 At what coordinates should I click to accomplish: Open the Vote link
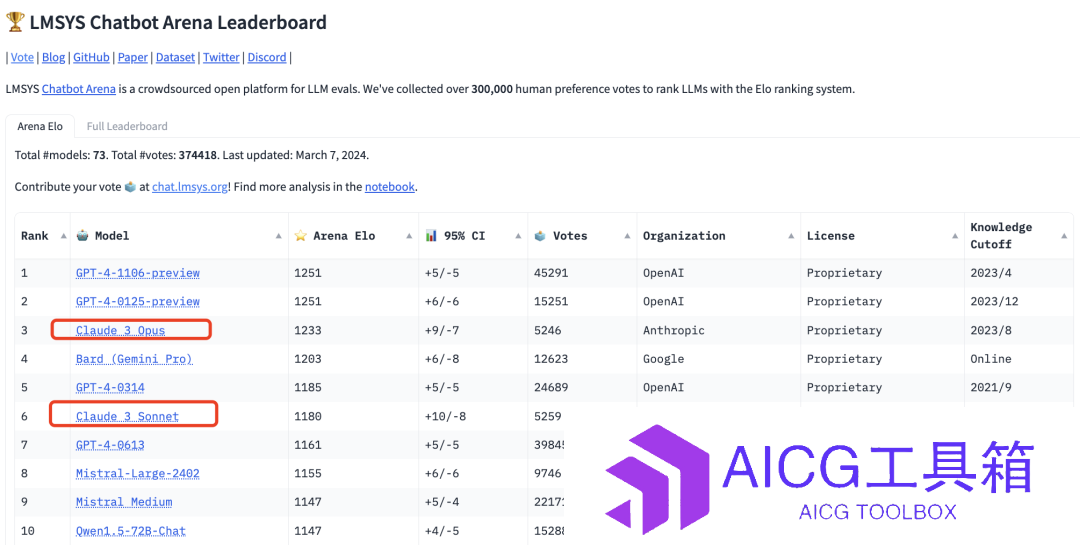22,57
